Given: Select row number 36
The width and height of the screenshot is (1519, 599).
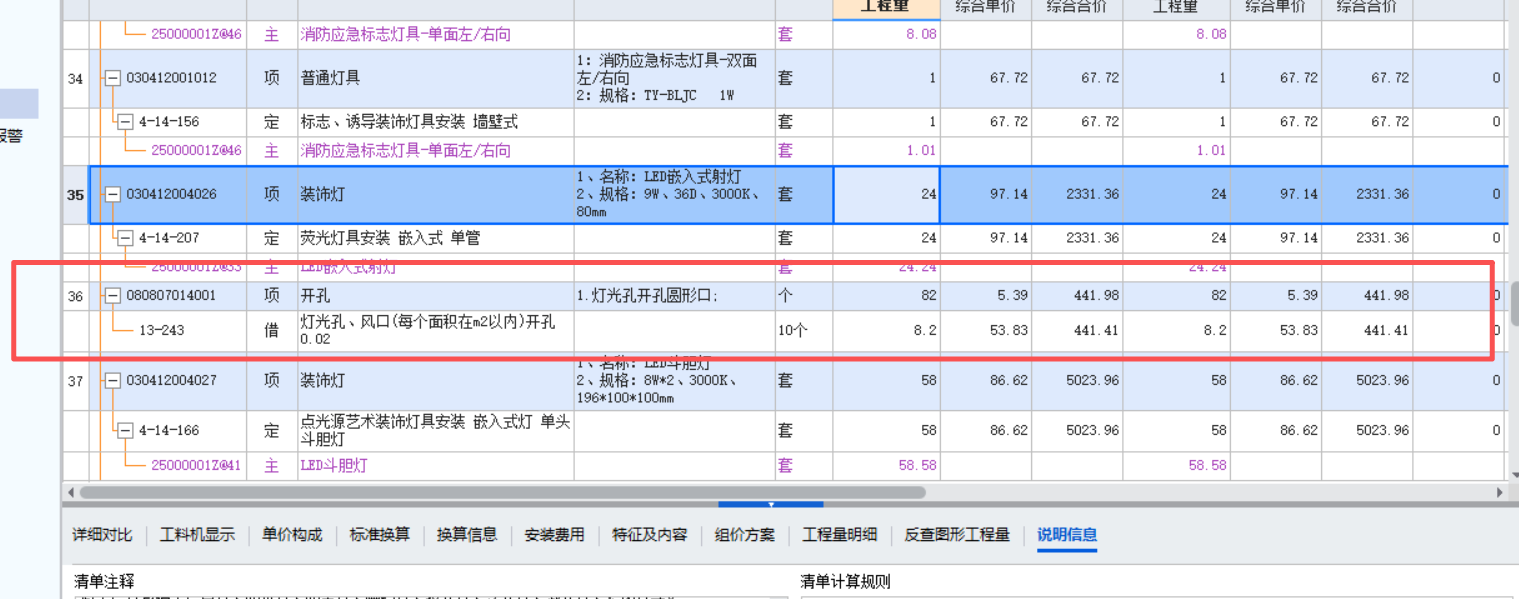Looking at the screenshot, I should (x=75, y=296).
